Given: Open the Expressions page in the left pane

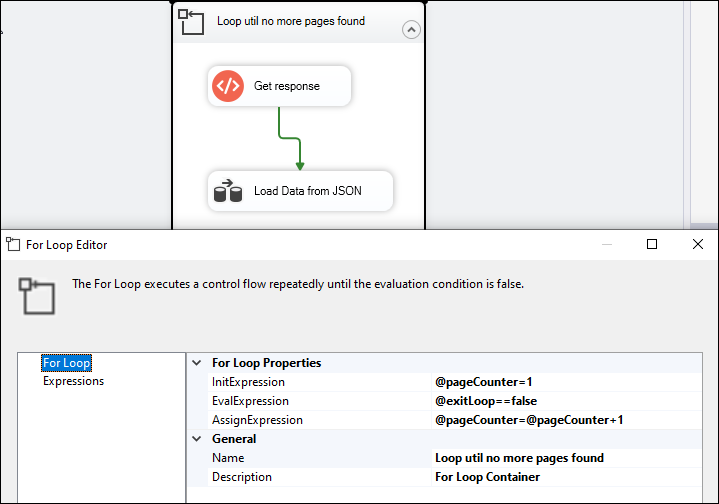Looking at the screenshot, I should [73, 381].
